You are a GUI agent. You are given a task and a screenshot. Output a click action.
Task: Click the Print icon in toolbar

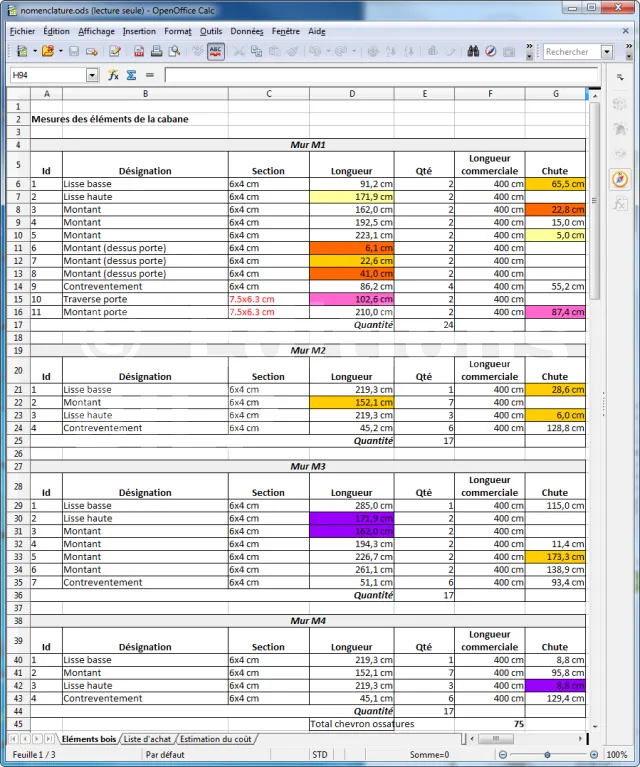point(154,51)
